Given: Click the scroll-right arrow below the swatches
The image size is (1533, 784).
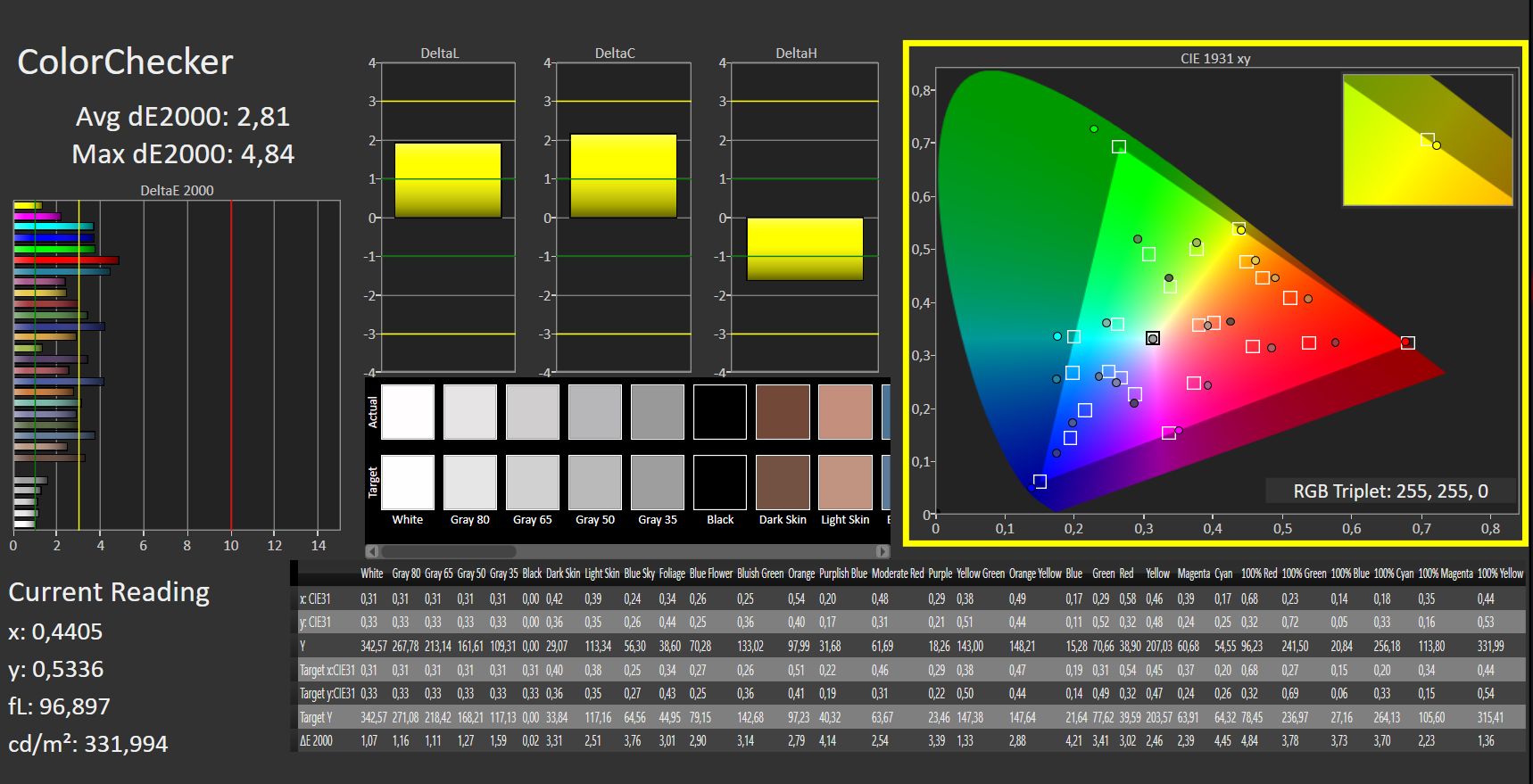Looking at the screenshot, I should 883,551.
